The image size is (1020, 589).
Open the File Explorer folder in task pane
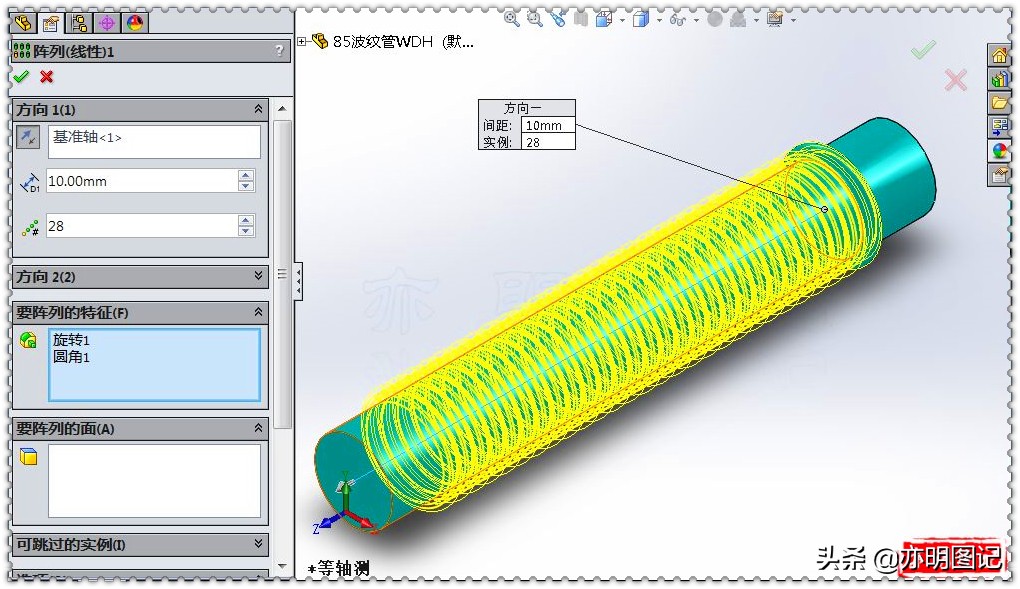1000,102
